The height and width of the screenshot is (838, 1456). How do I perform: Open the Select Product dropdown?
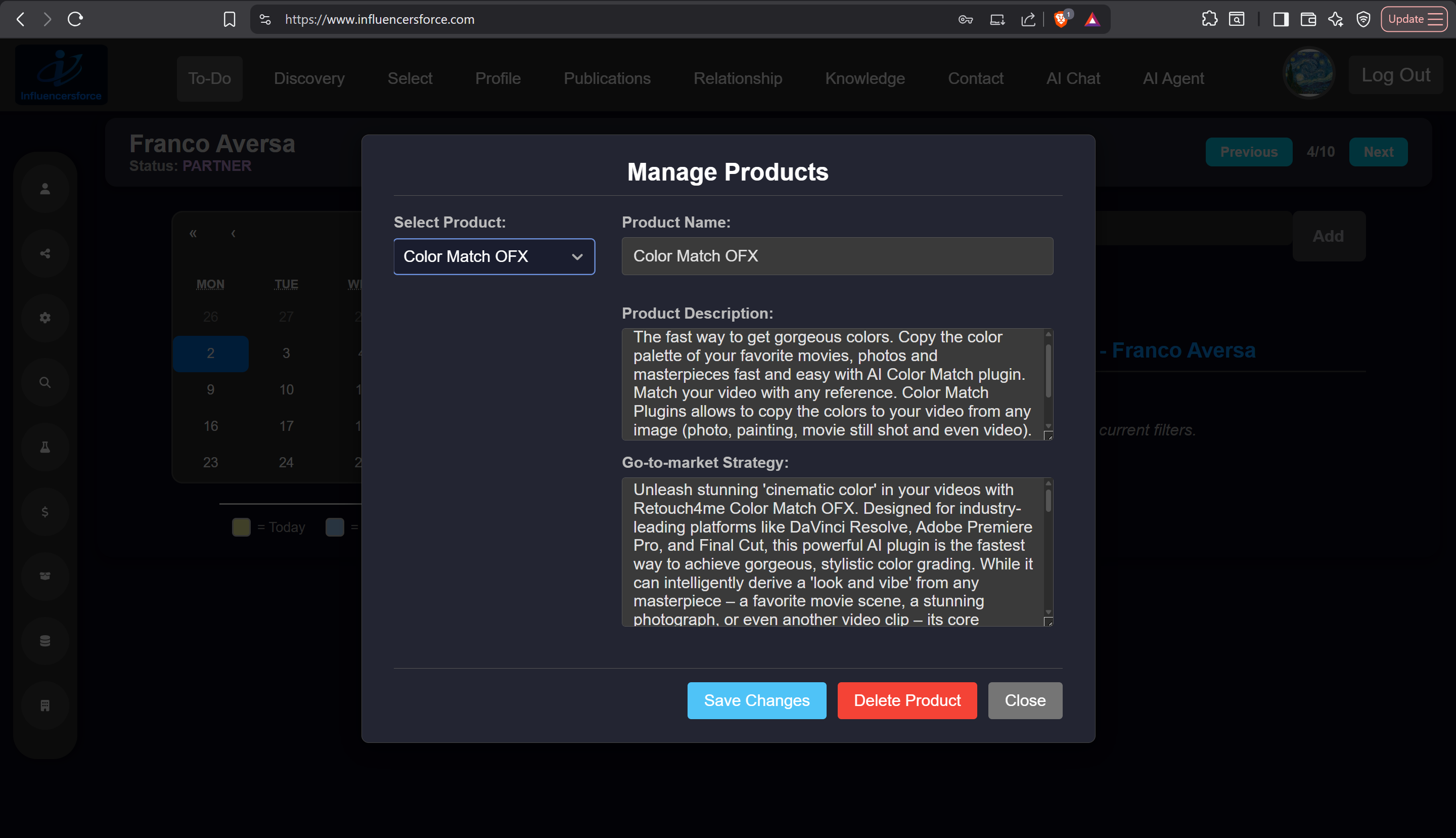tap(493, 257)
